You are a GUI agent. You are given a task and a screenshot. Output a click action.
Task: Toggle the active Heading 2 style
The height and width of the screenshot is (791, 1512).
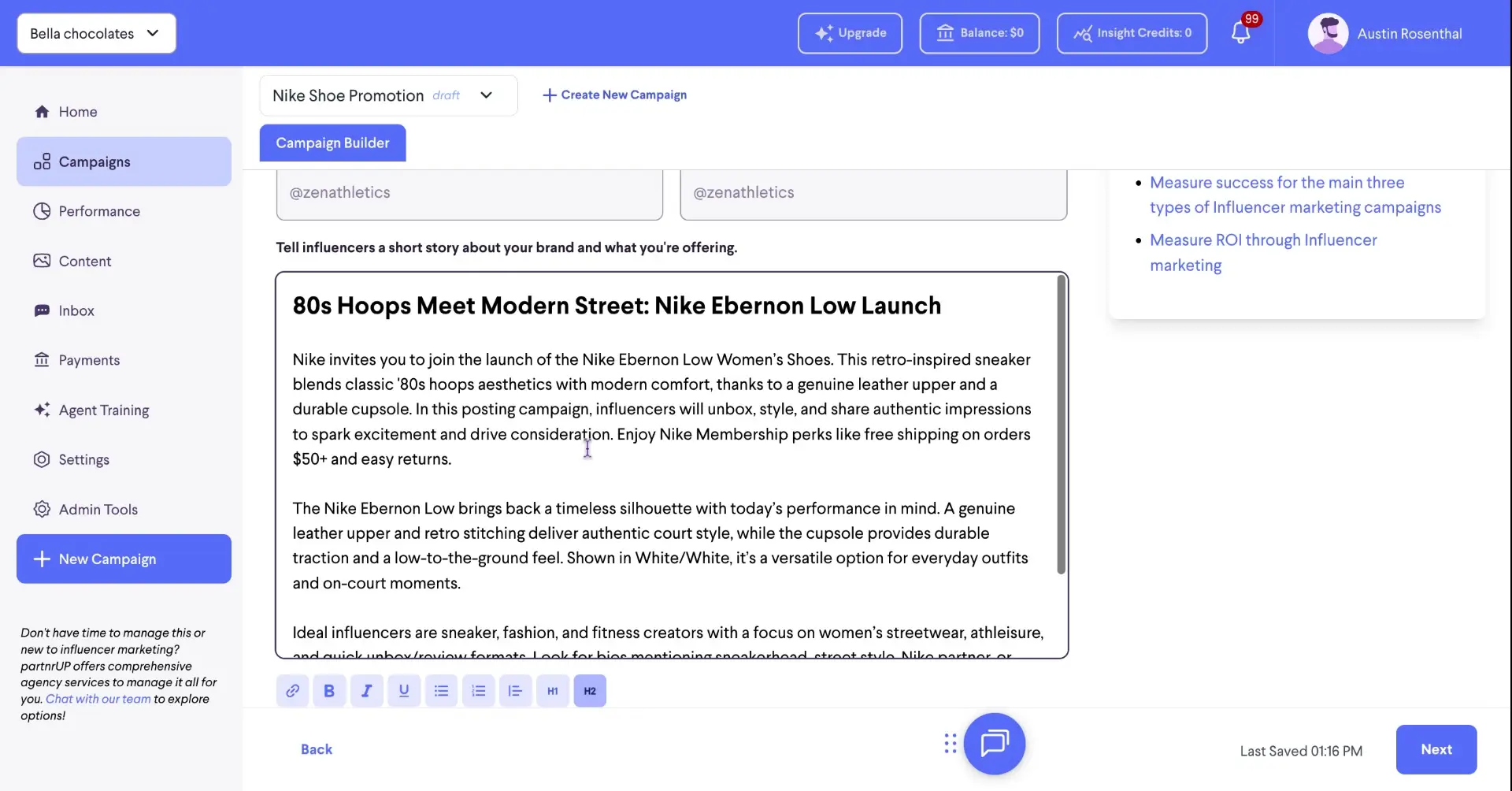[589, 690]
